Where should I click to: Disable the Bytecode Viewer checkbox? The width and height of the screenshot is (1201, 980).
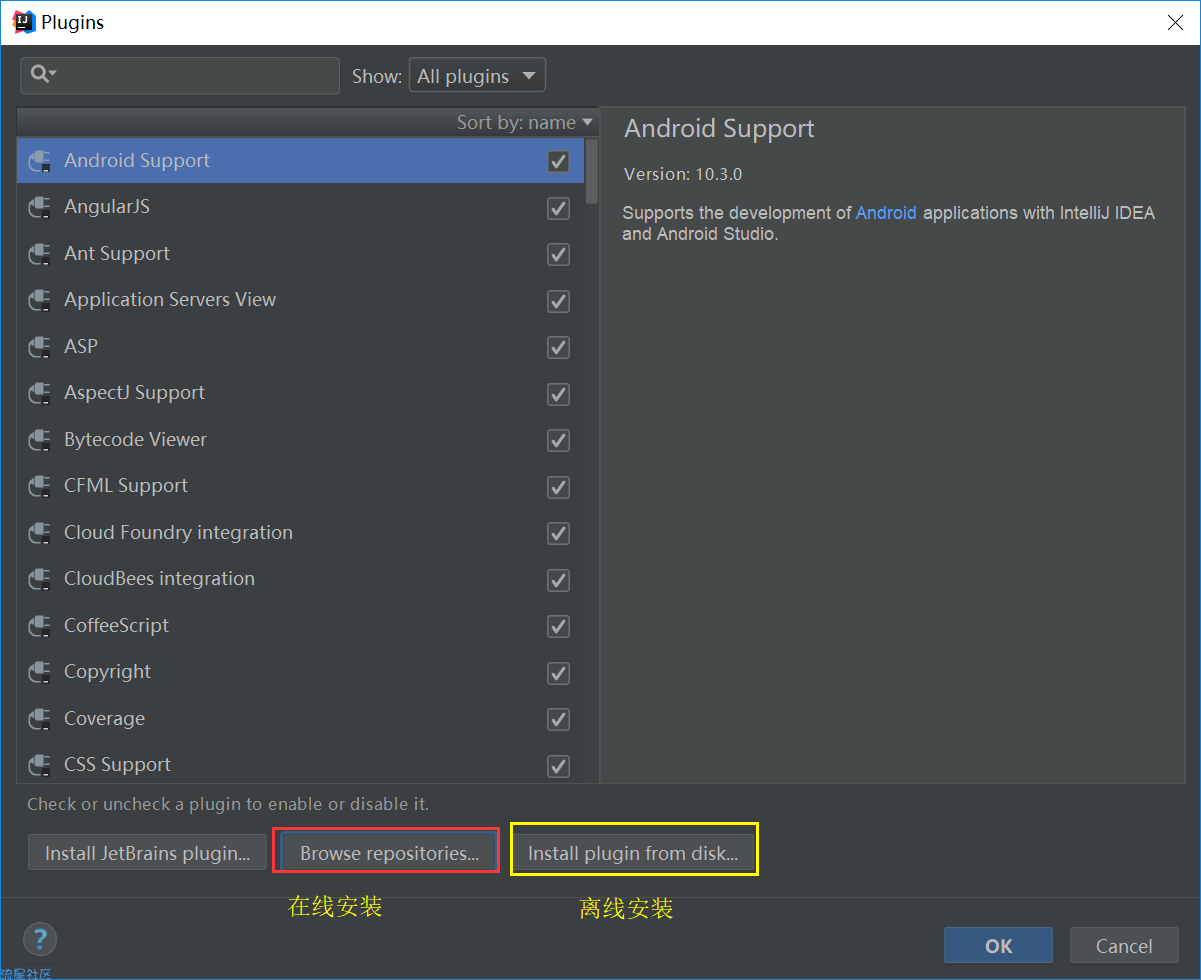[558, 440]
